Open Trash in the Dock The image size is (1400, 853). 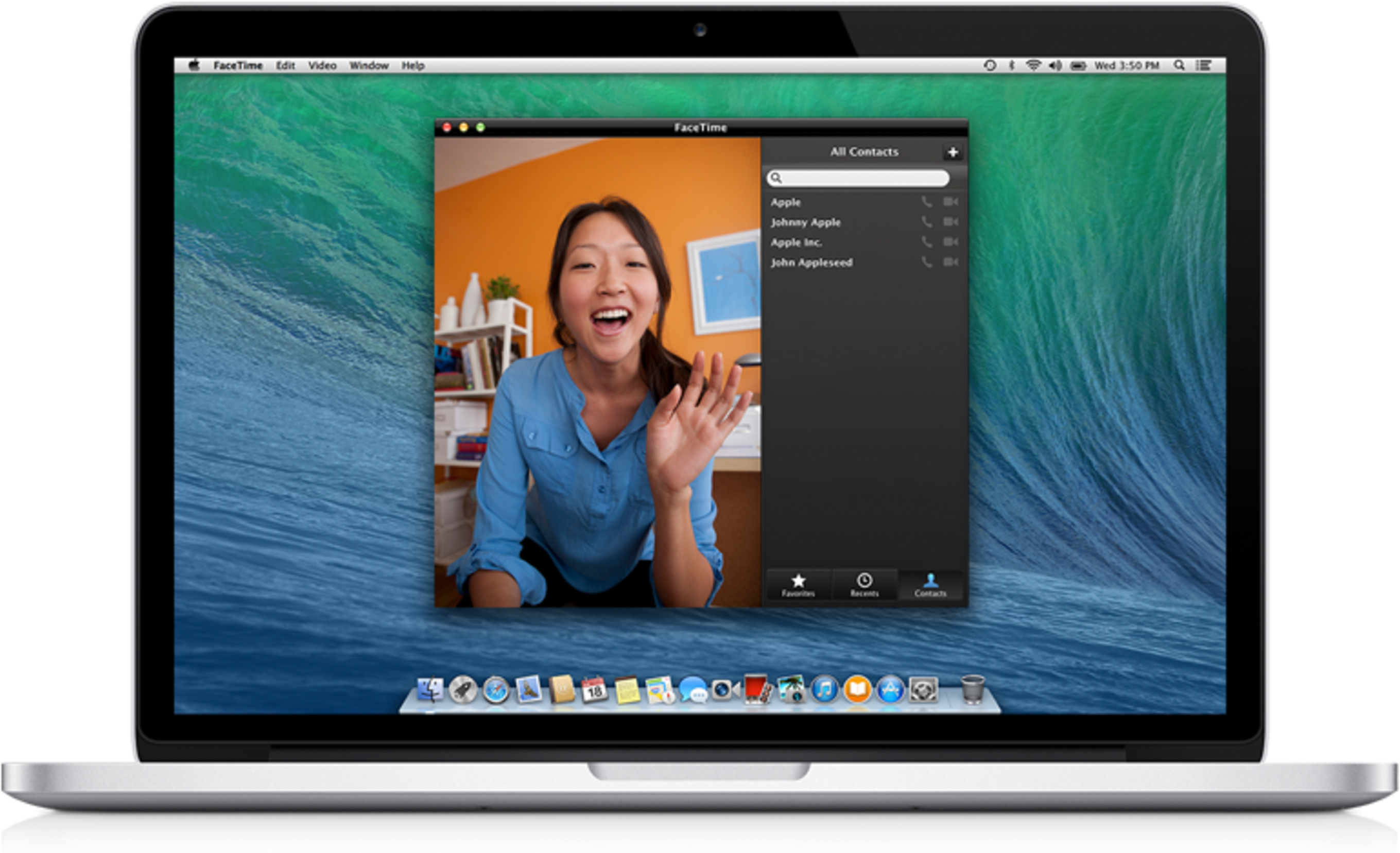point(972,689)
